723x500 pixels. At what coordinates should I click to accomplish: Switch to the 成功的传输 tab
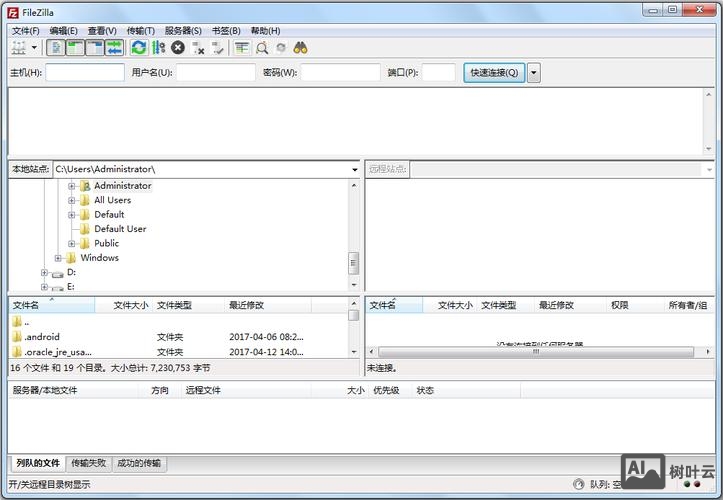click(x=139, y=463)
